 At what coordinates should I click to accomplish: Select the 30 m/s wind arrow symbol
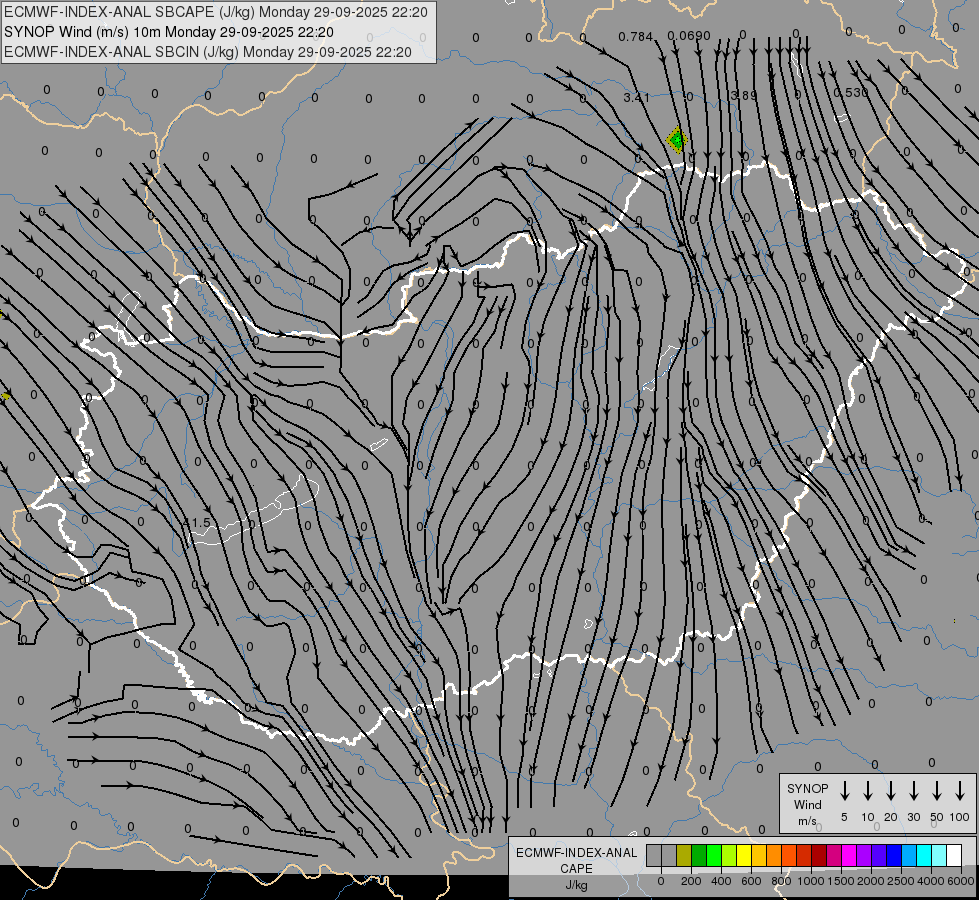click(x=914, y=791)
